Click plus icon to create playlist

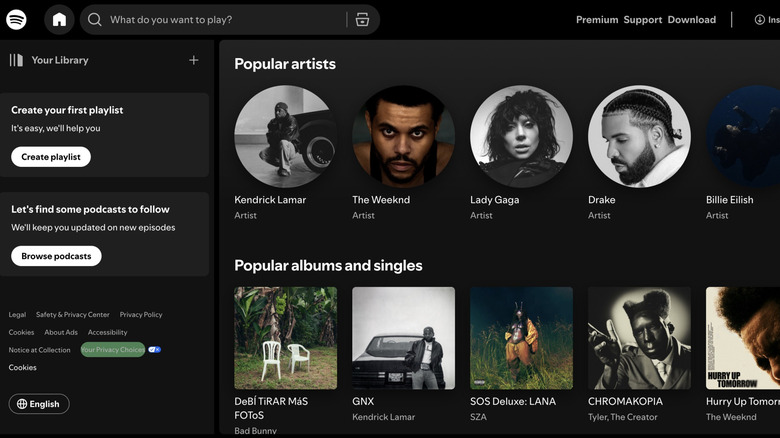click(194, 60)
